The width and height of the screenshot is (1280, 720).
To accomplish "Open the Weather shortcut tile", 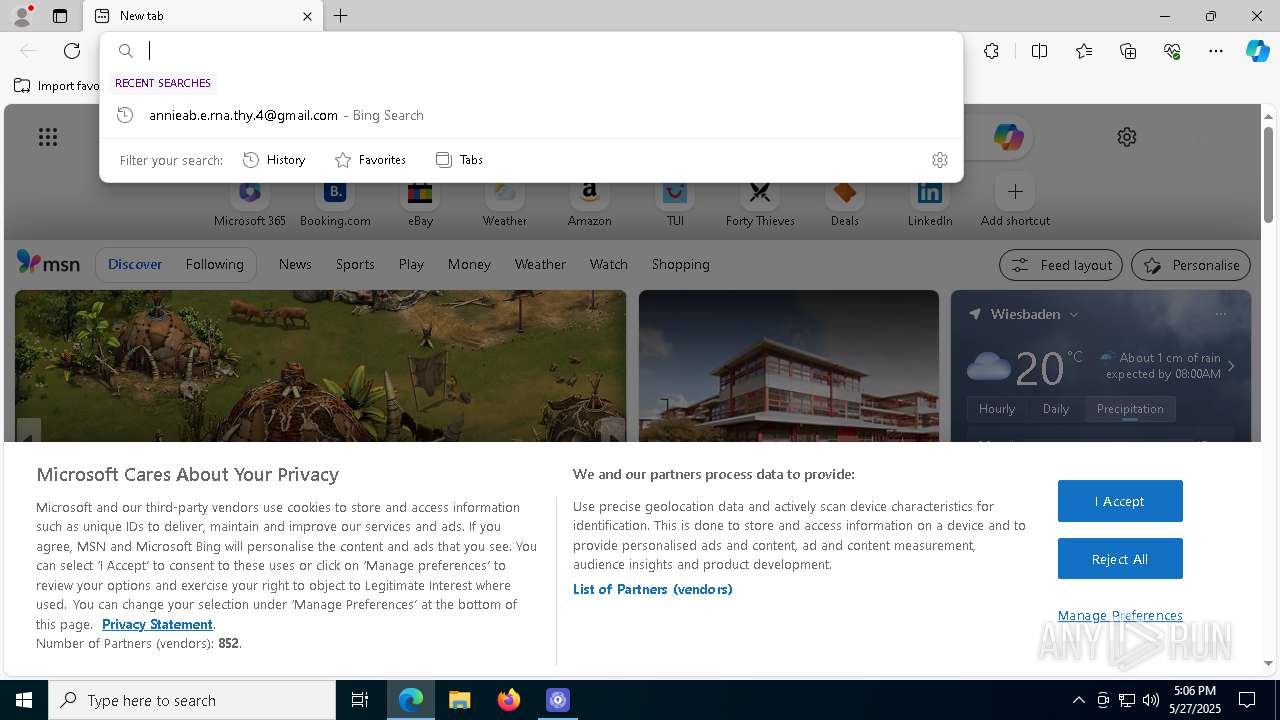I will tap(505, 203).
